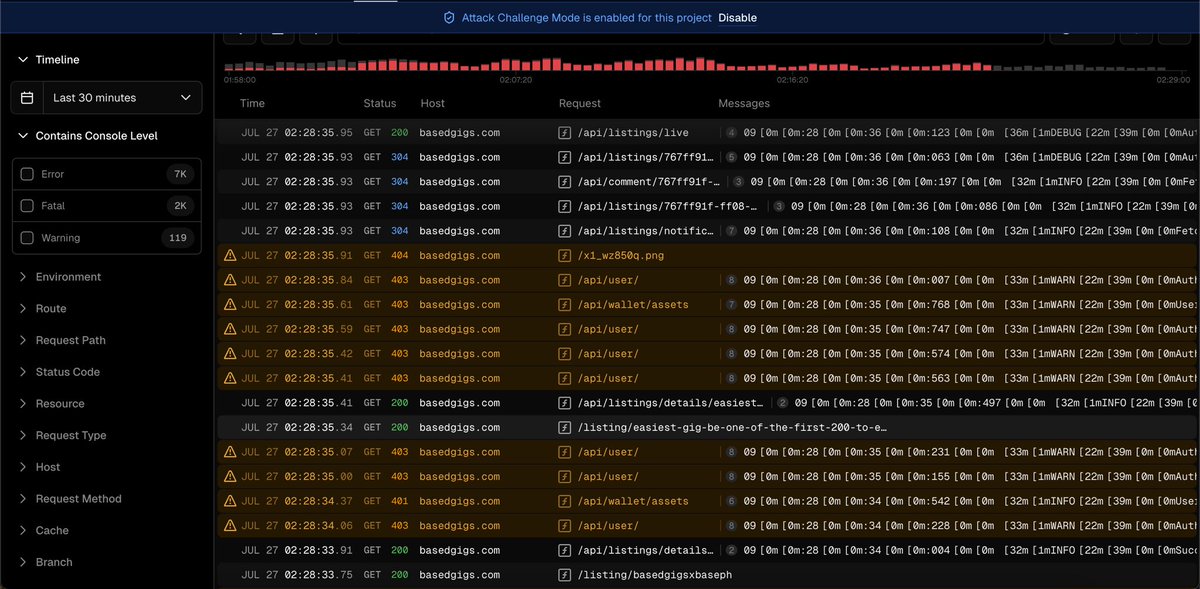Click function icon beside /api/listings/notific request

(565, 231)
